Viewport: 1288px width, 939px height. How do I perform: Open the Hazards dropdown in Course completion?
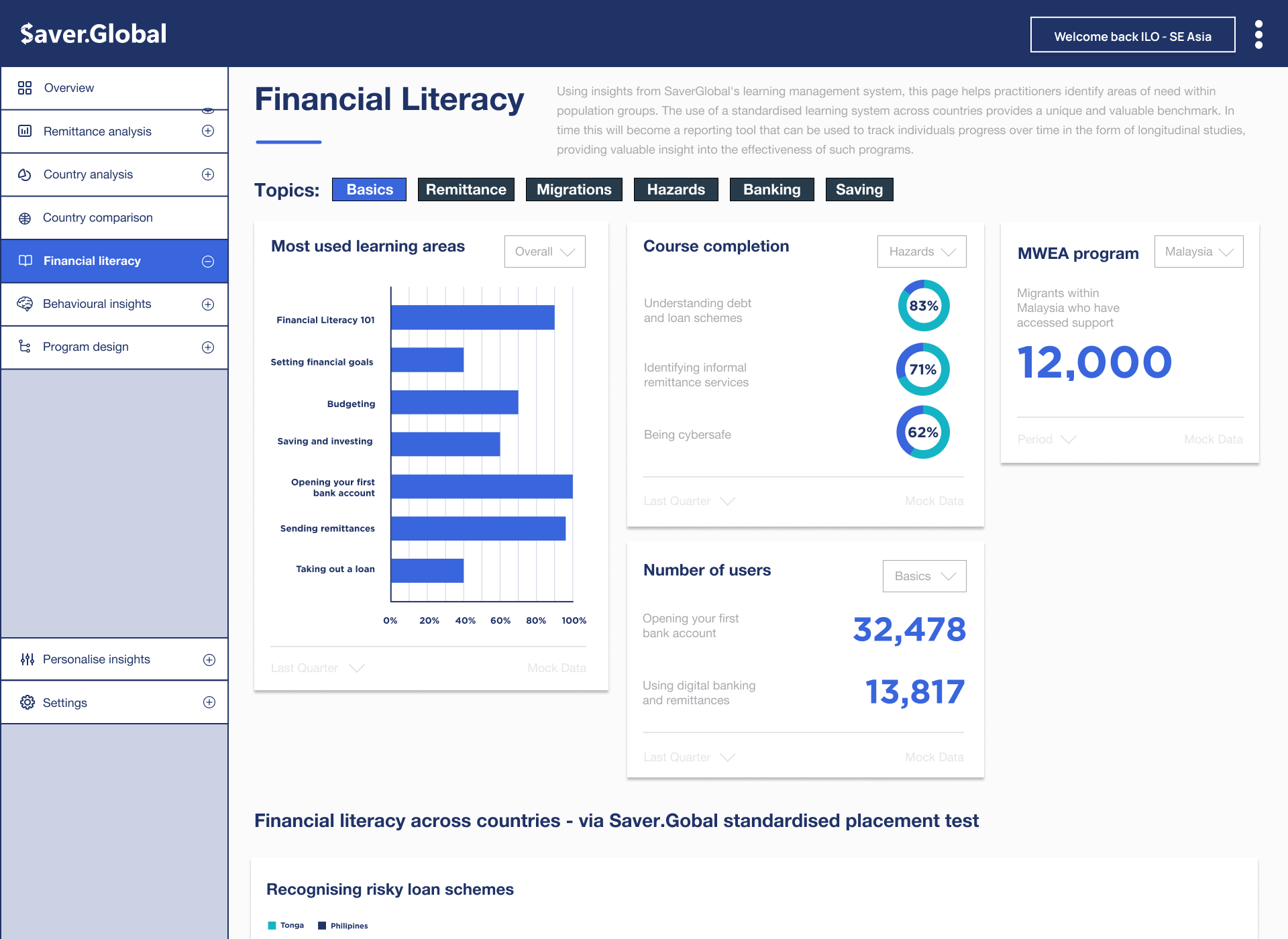[x=921, y=252]
